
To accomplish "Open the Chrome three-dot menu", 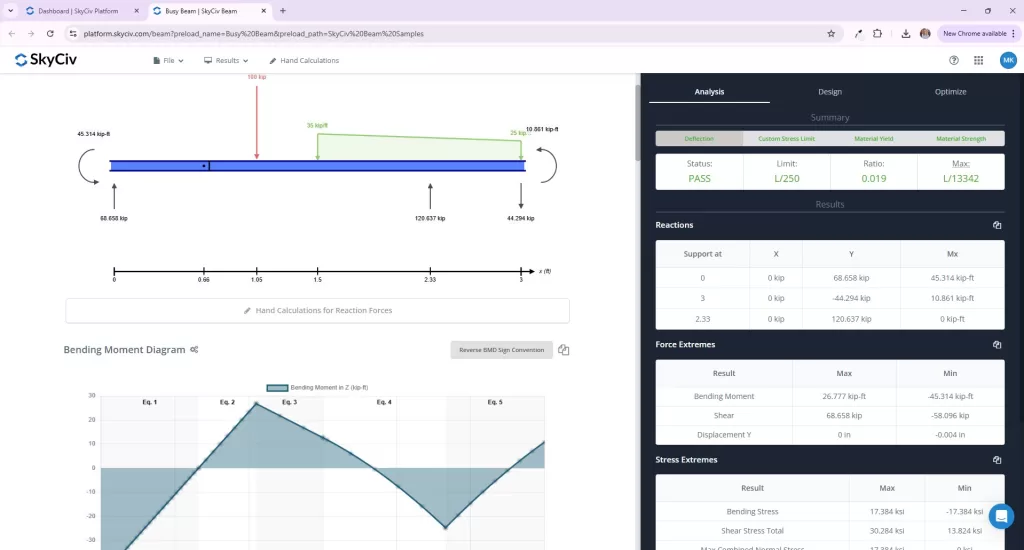I will pos(1013,33).
